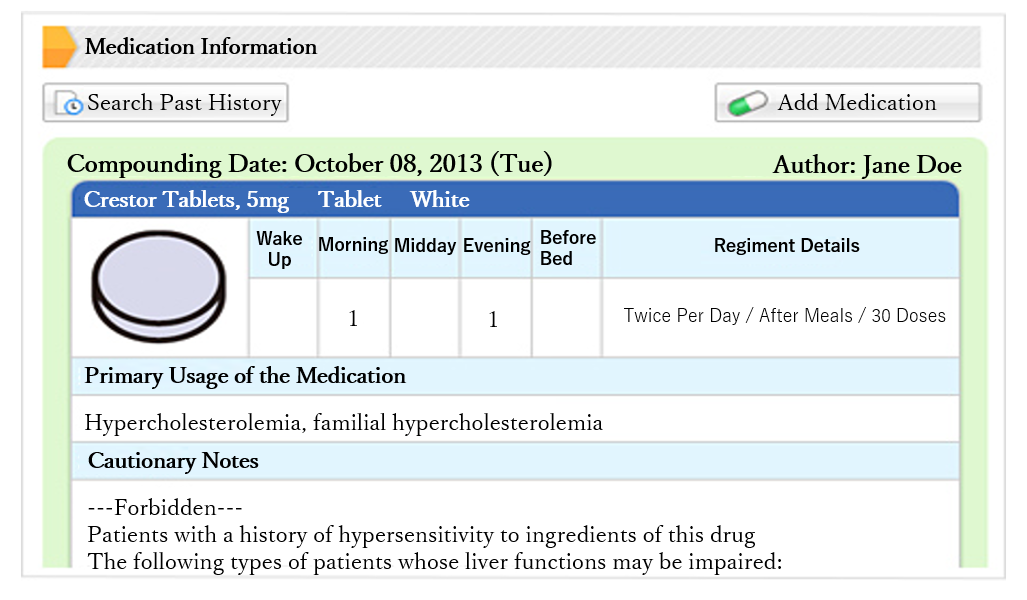
Task: Click the Search Past History button
Action: 165,102
